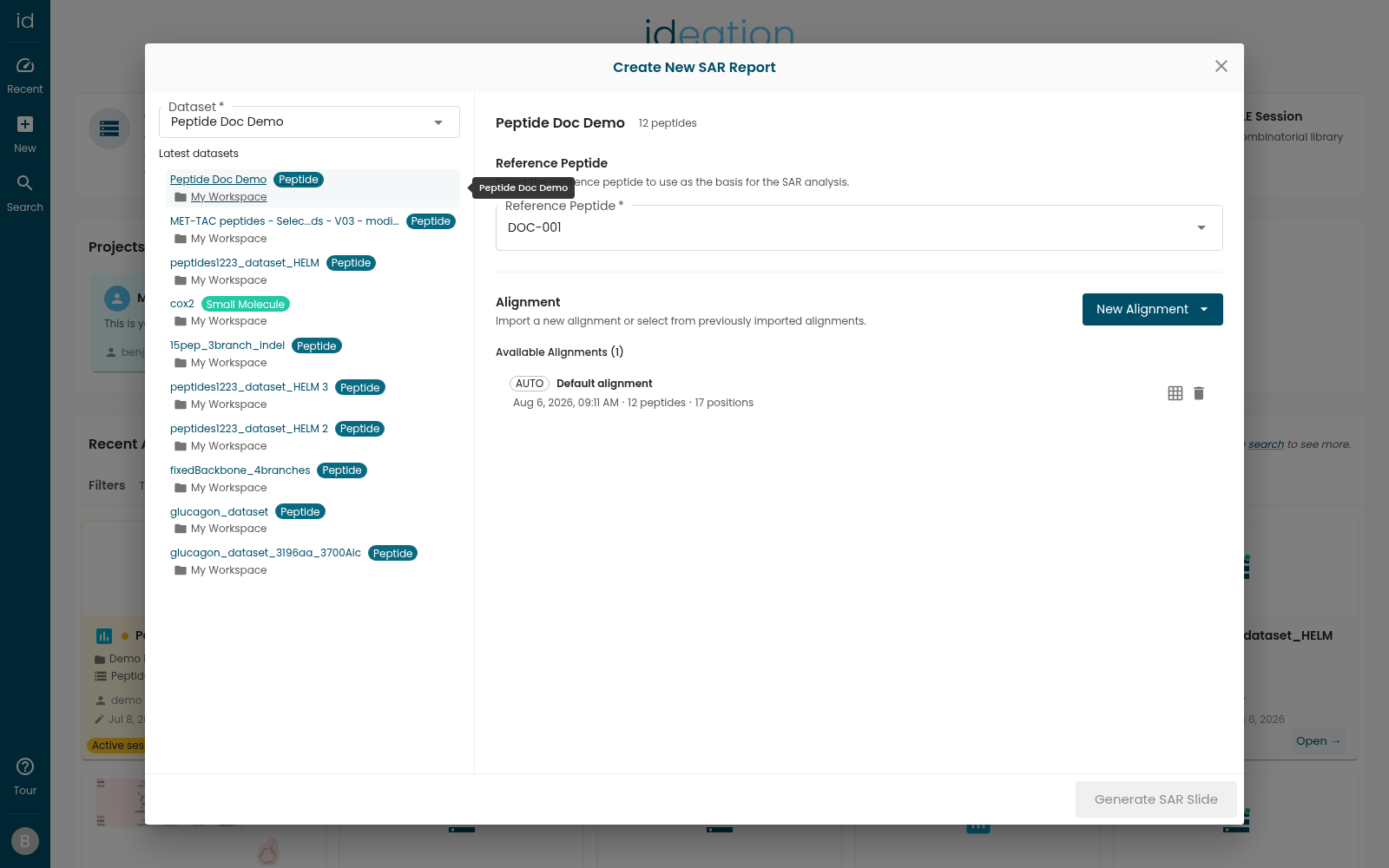Select the peptides1223_dataset_HELM 2 dataset
This screenshot has height=868, width=1389.
click(x=249, y=429)
